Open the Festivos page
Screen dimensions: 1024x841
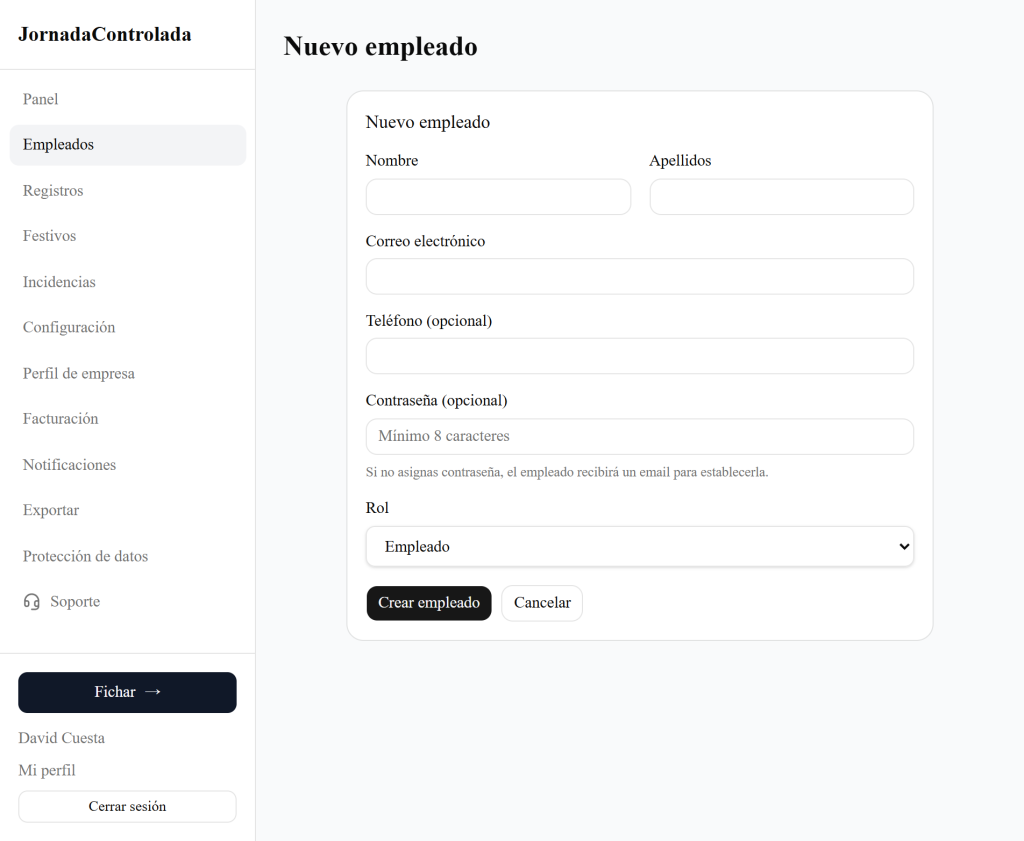50,236
